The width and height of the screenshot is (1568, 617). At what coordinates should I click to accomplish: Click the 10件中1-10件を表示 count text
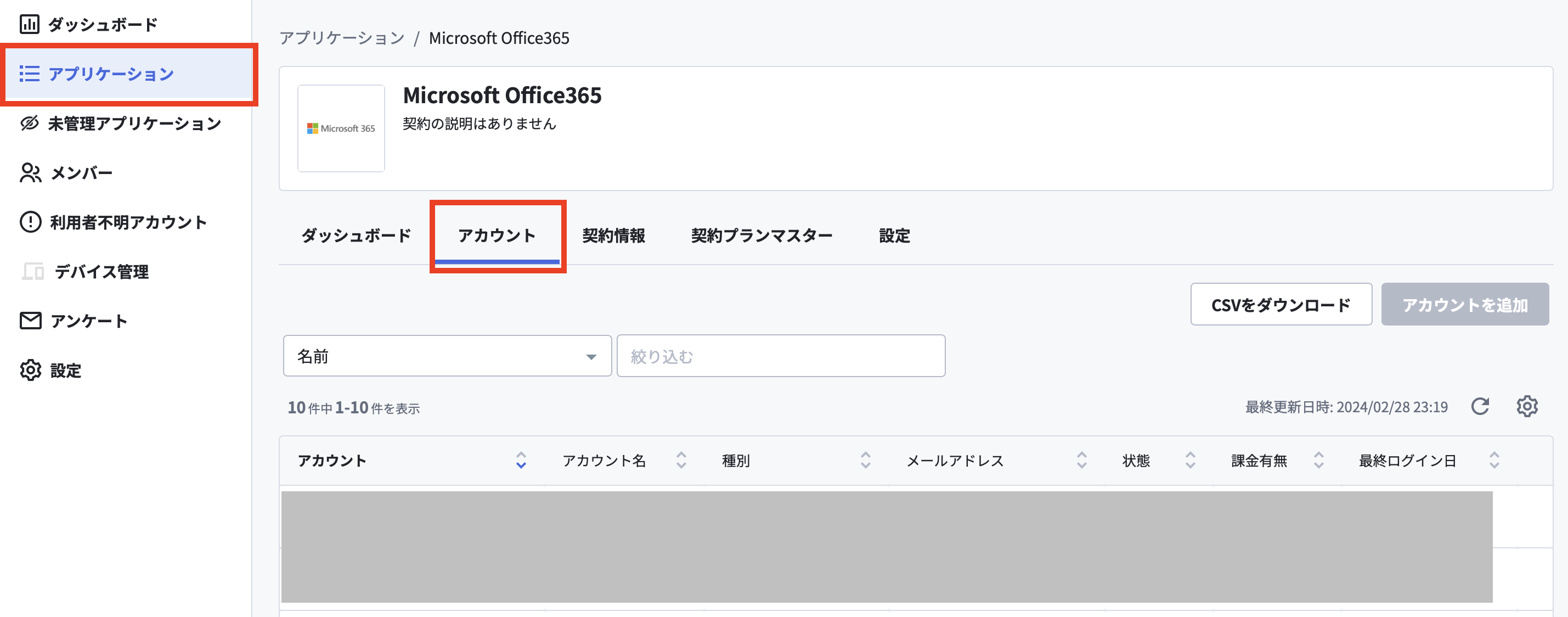[354, 408]
